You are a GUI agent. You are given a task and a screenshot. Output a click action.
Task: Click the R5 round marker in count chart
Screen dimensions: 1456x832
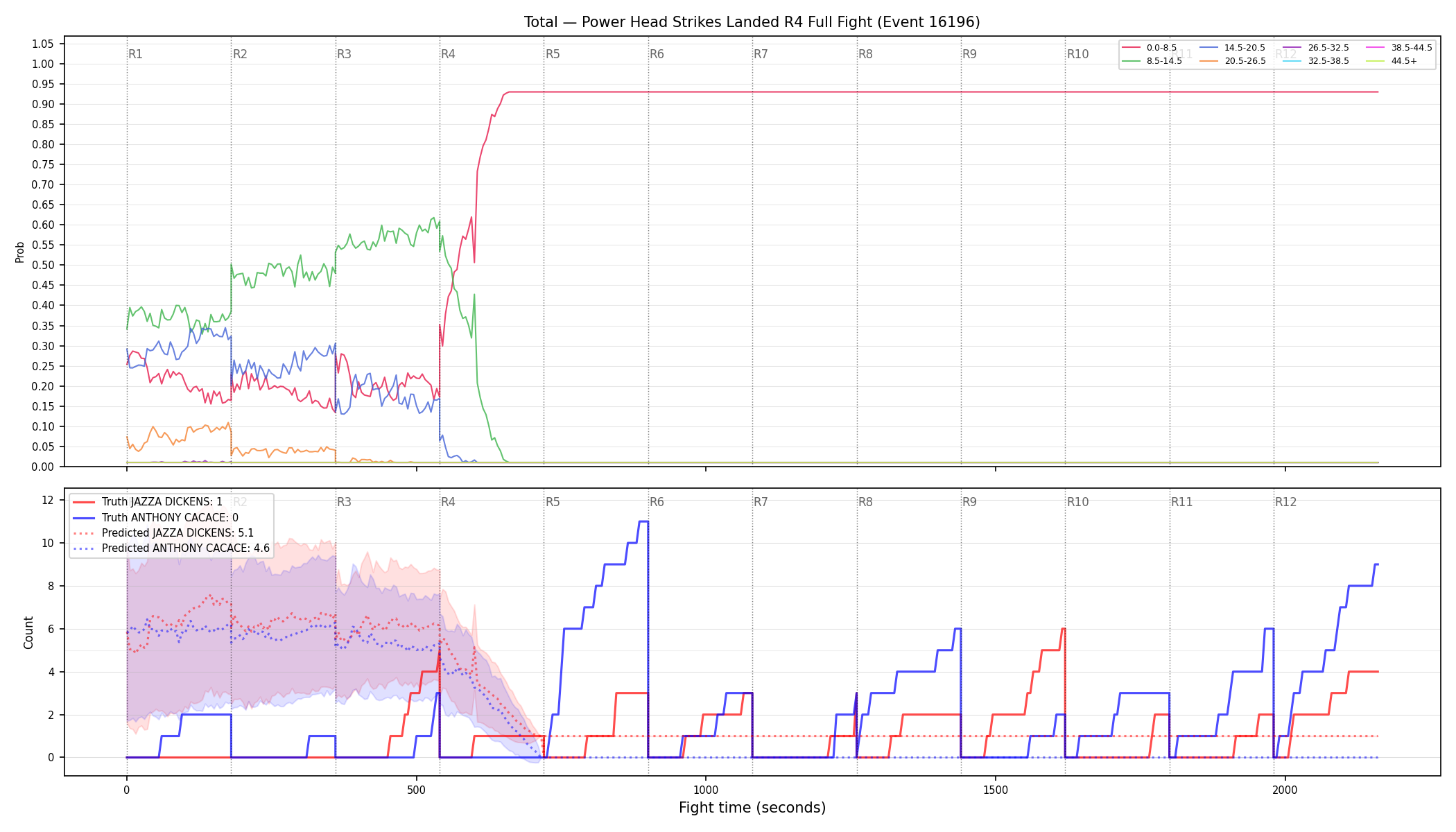tap(553, 502)
